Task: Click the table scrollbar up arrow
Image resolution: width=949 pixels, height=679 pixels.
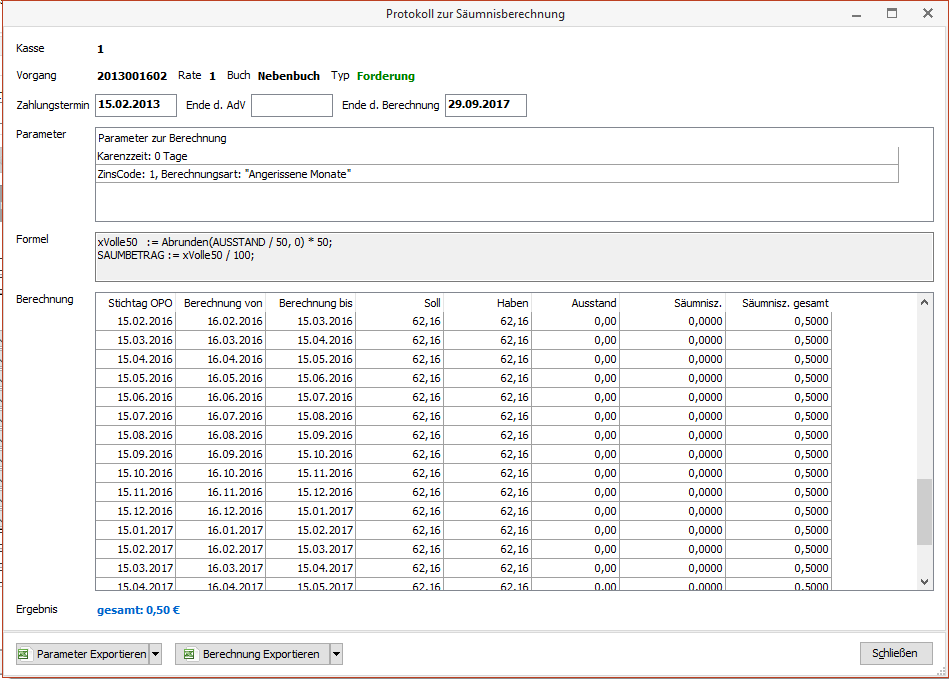Action: (924, 302)
